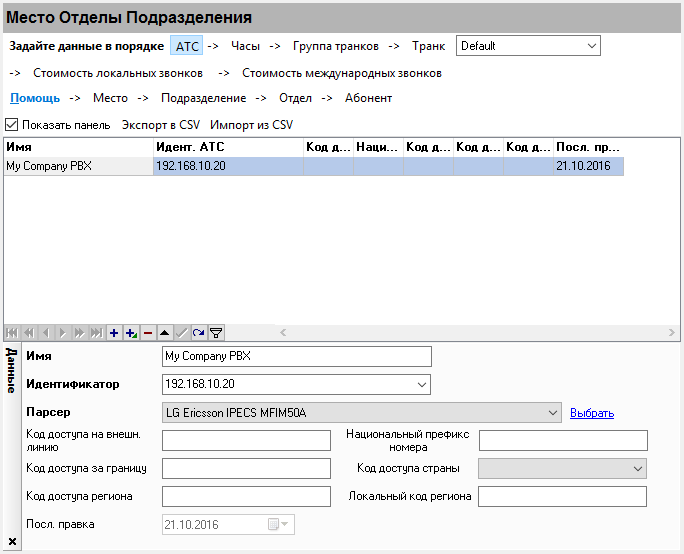Click the vertical Данные tab
This screenshot has height=554, width=684.
click(12, 370)
